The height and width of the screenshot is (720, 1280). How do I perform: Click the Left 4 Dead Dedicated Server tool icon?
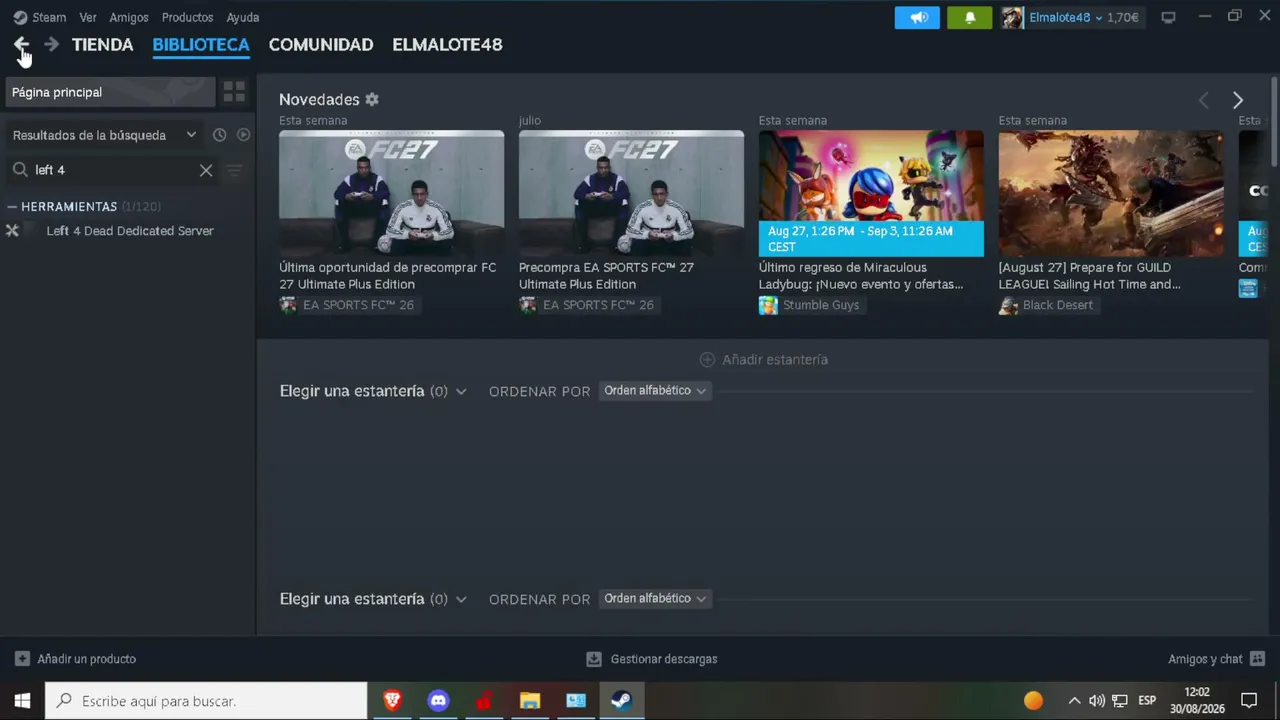(12, 231)
